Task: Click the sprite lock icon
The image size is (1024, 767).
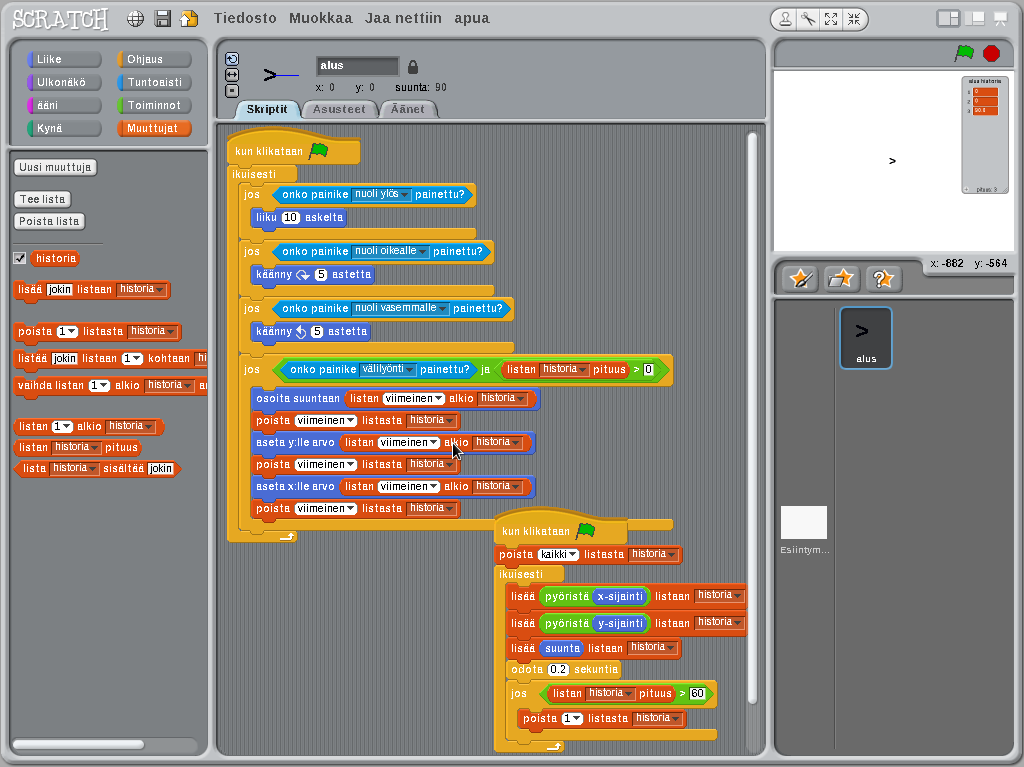Action: pyautogui.click(x=413, y=67)
